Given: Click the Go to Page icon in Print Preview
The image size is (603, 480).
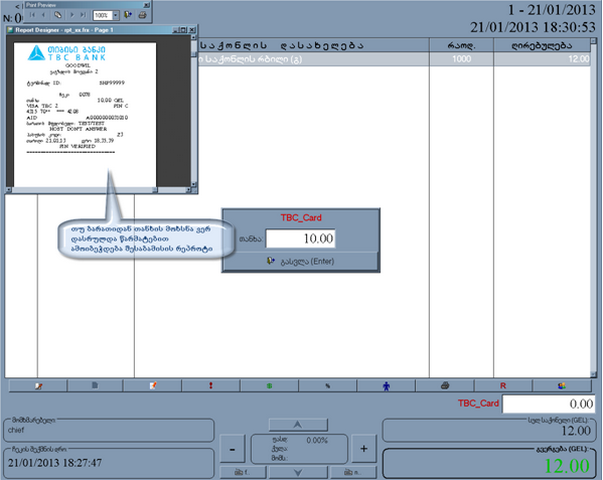Looking at the screenshot, I should point(57,16).
